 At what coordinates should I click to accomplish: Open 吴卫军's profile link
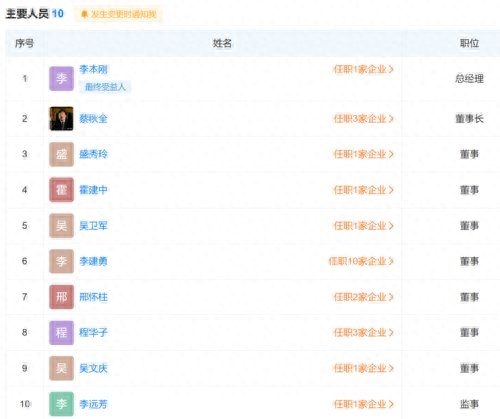93,226
